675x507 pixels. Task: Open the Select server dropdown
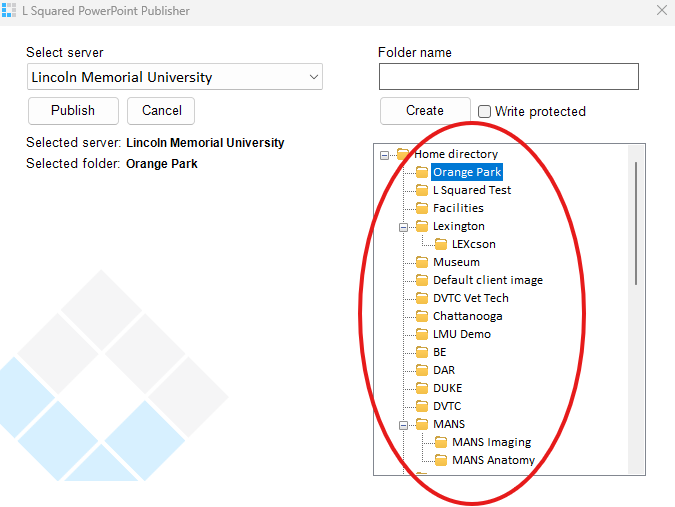click(174, 77)
